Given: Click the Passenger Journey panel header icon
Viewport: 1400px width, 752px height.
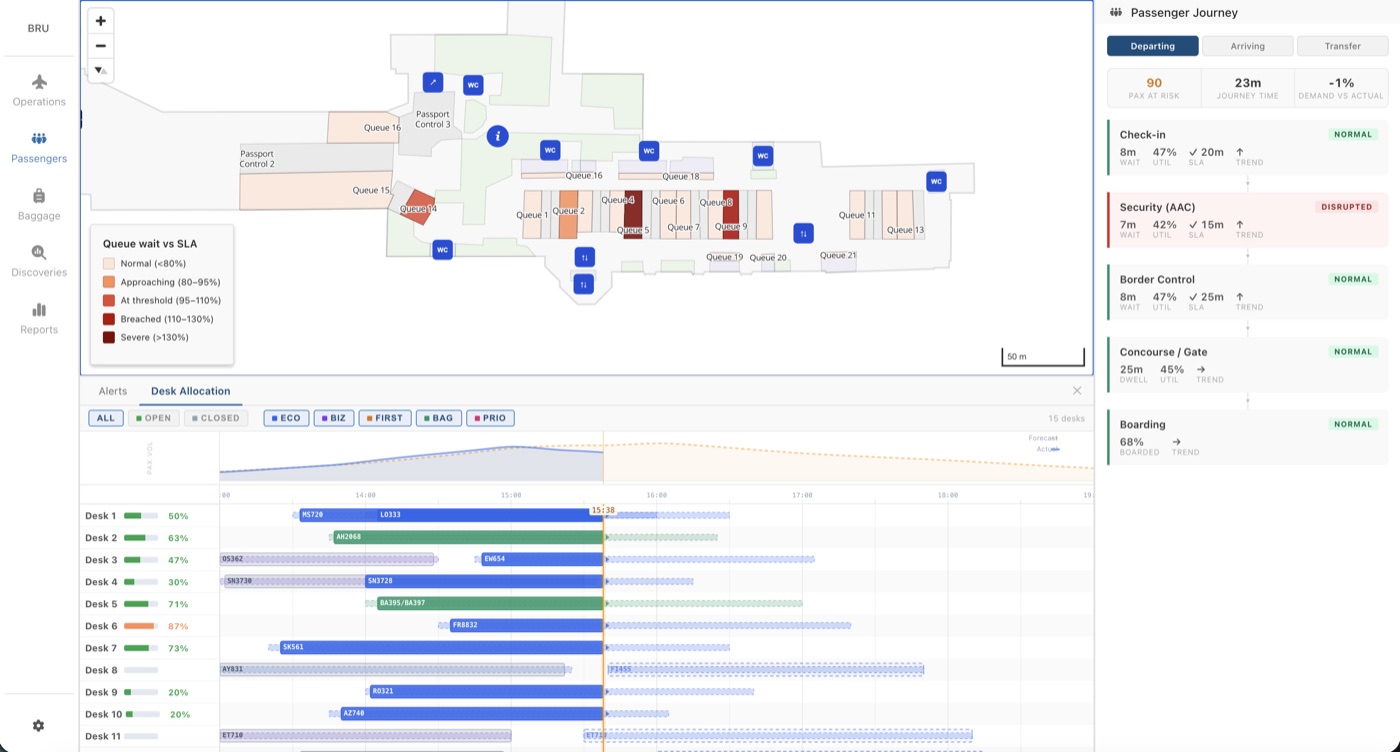Looking at the screenshot, I should pos(1116,13).
